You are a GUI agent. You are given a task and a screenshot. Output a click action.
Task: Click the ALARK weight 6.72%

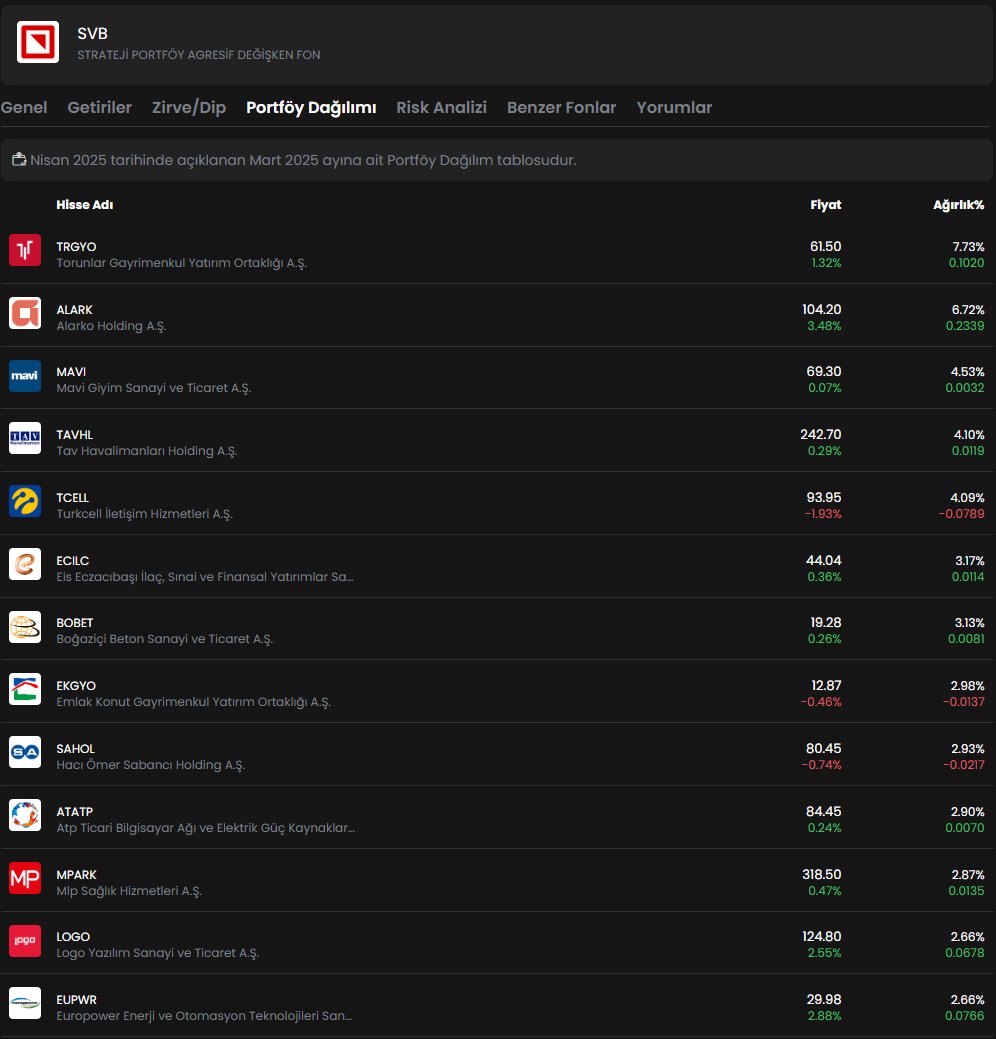click(x=968, y=310)
